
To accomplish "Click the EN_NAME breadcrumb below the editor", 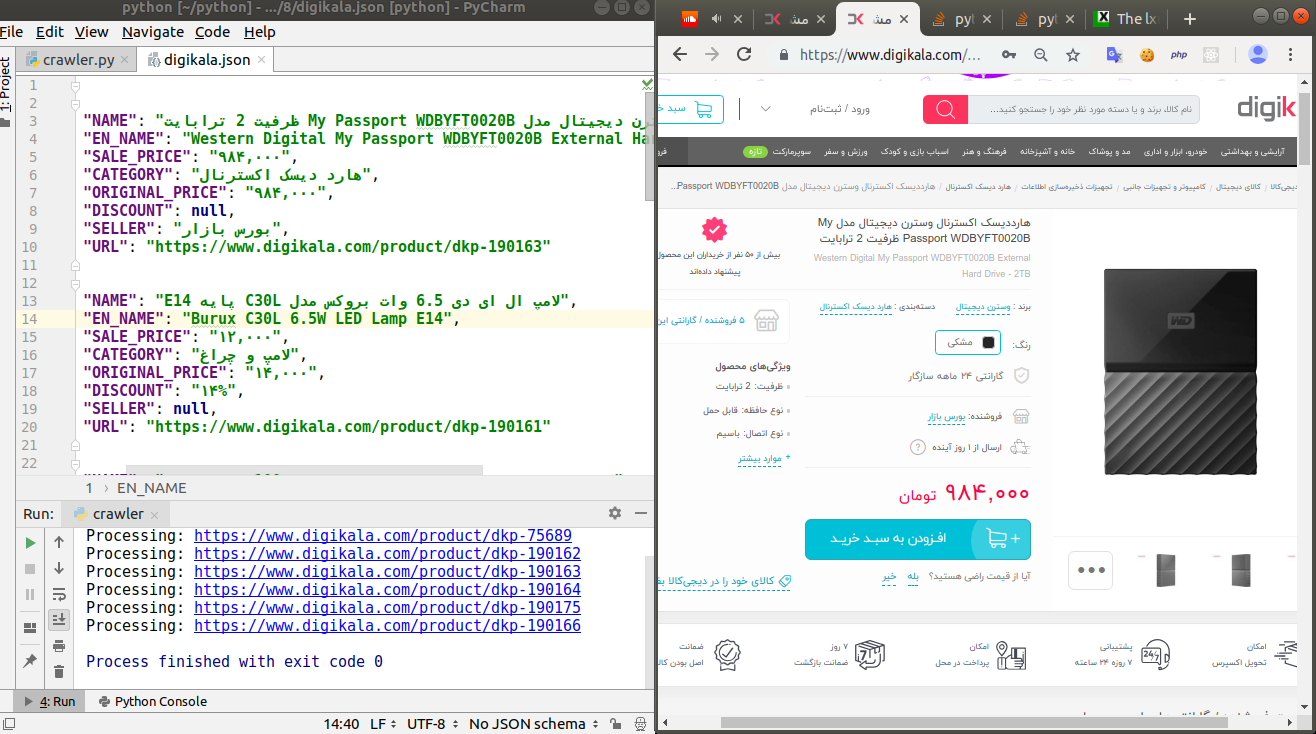I will pyautogui.click(x=152, y=488).
